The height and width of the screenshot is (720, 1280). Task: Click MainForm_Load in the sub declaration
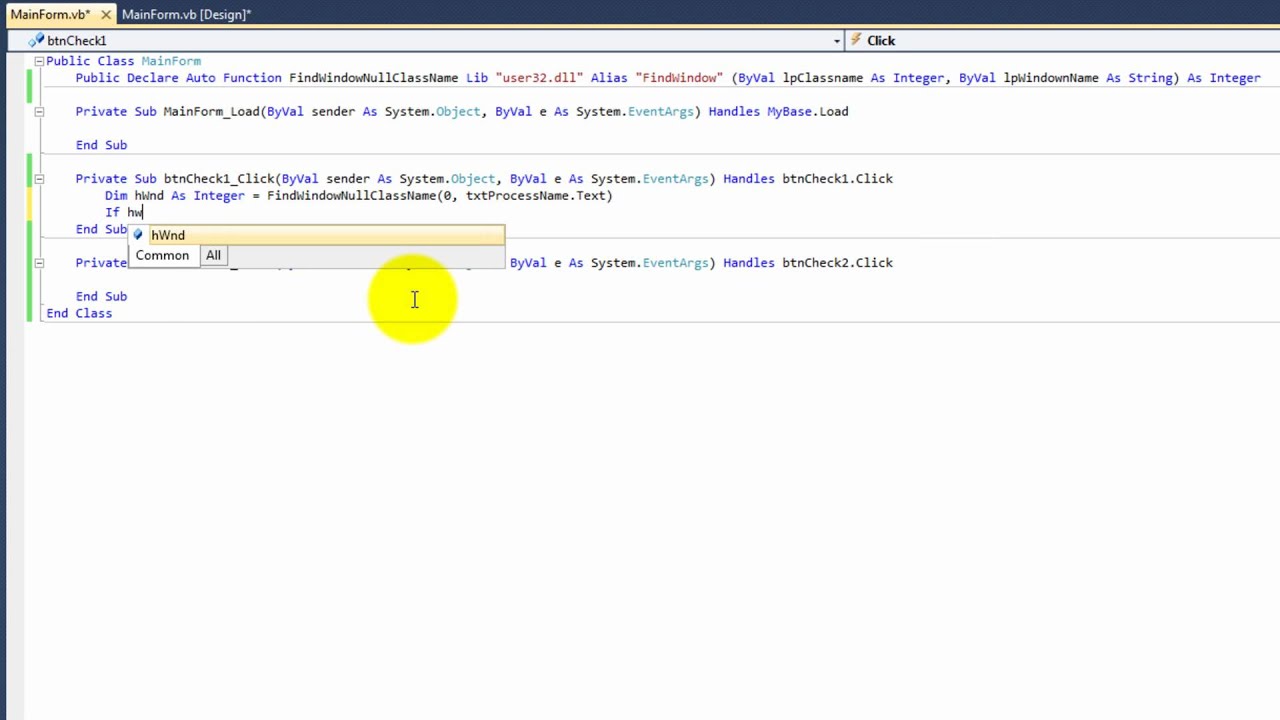[x=211, y=112]
